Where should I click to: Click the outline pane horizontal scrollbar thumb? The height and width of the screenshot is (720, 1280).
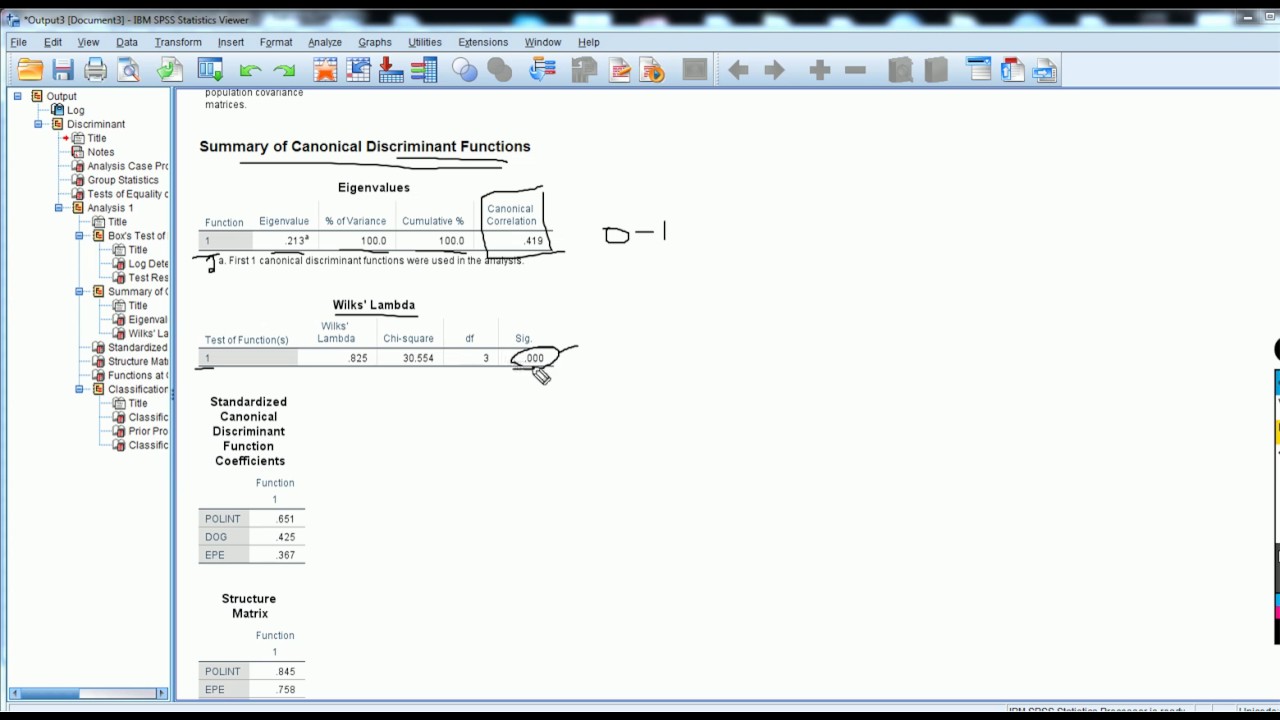(x=49, y=693)
